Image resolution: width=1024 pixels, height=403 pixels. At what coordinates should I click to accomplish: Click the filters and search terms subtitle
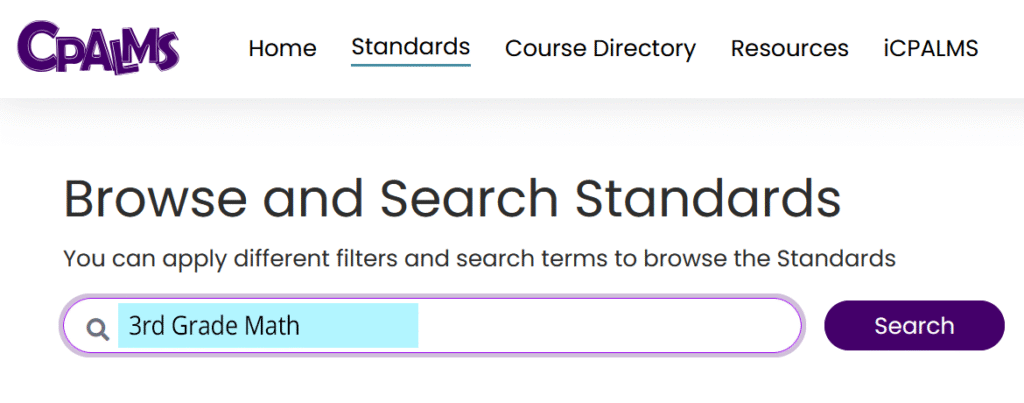479,258
